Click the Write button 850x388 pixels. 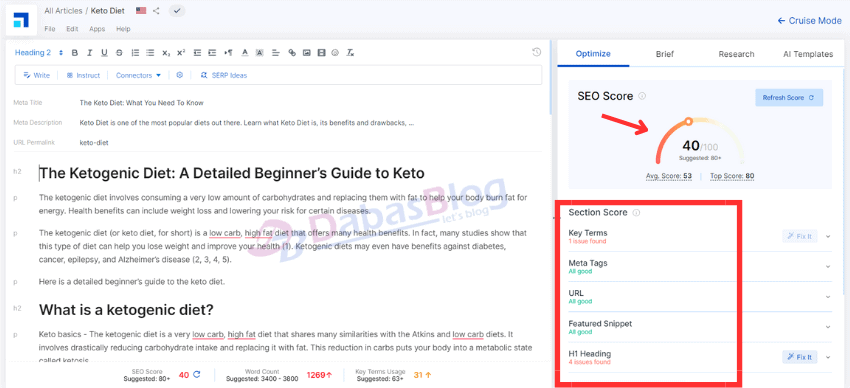(x=36, y=75)
